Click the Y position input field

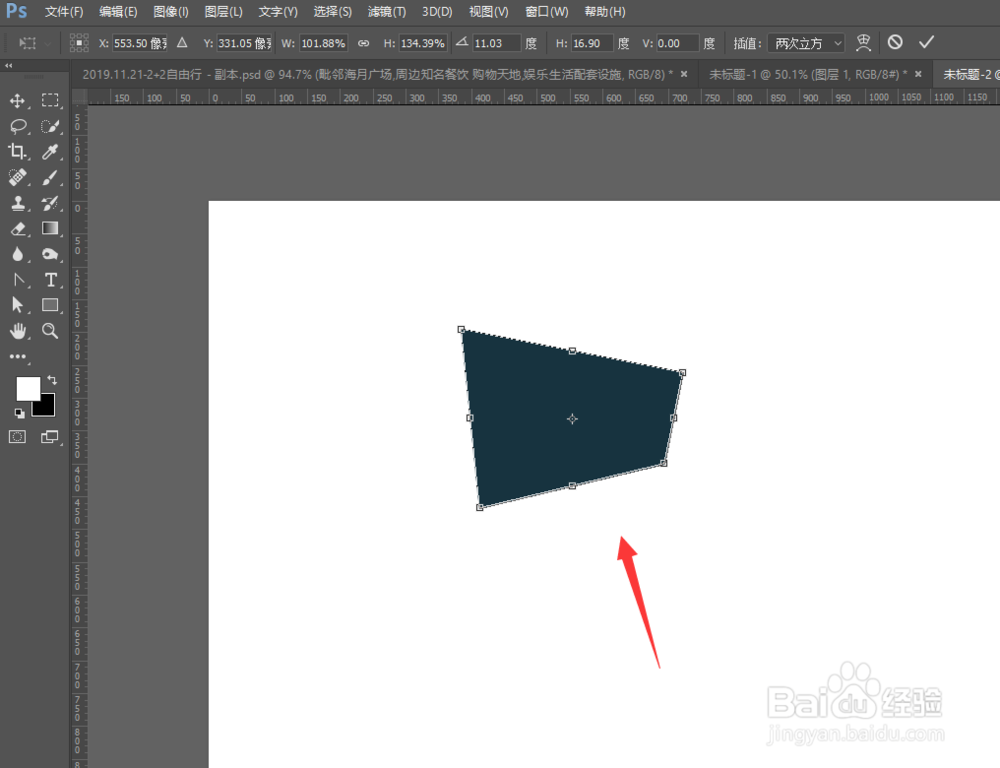244,43
